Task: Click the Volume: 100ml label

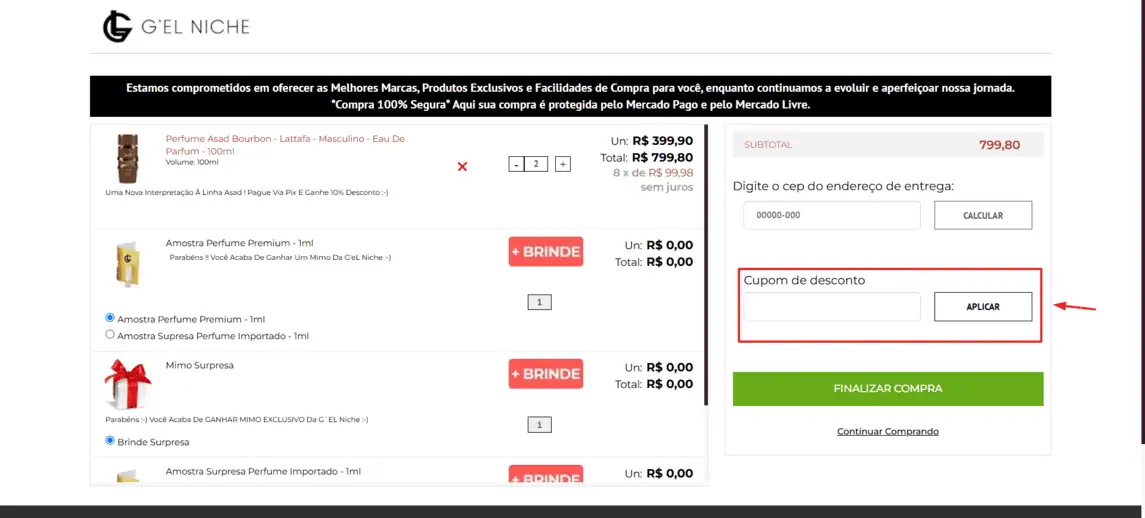Action: coord(193,161)
